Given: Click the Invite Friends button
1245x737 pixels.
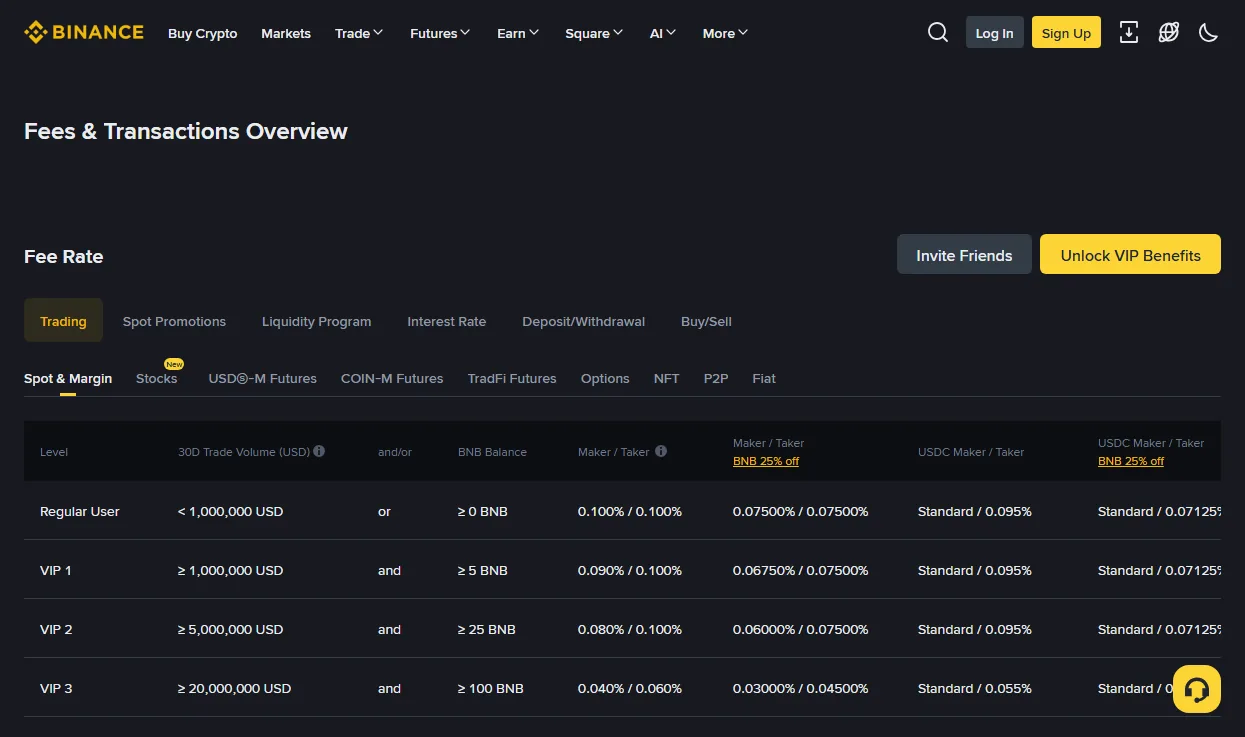Looking at the screenshot, I should tap(964, 255).
